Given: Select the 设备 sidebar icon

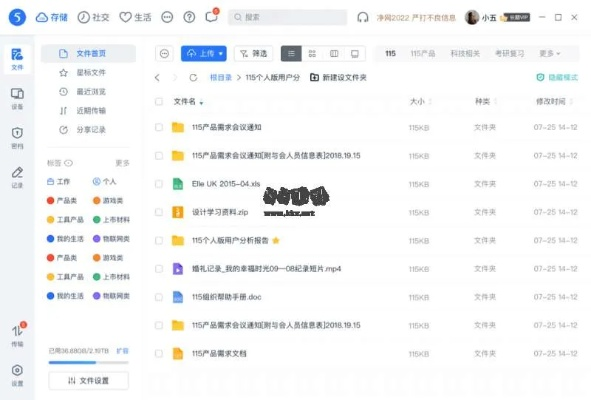Looking at the screenshot, I should [17, 99].
